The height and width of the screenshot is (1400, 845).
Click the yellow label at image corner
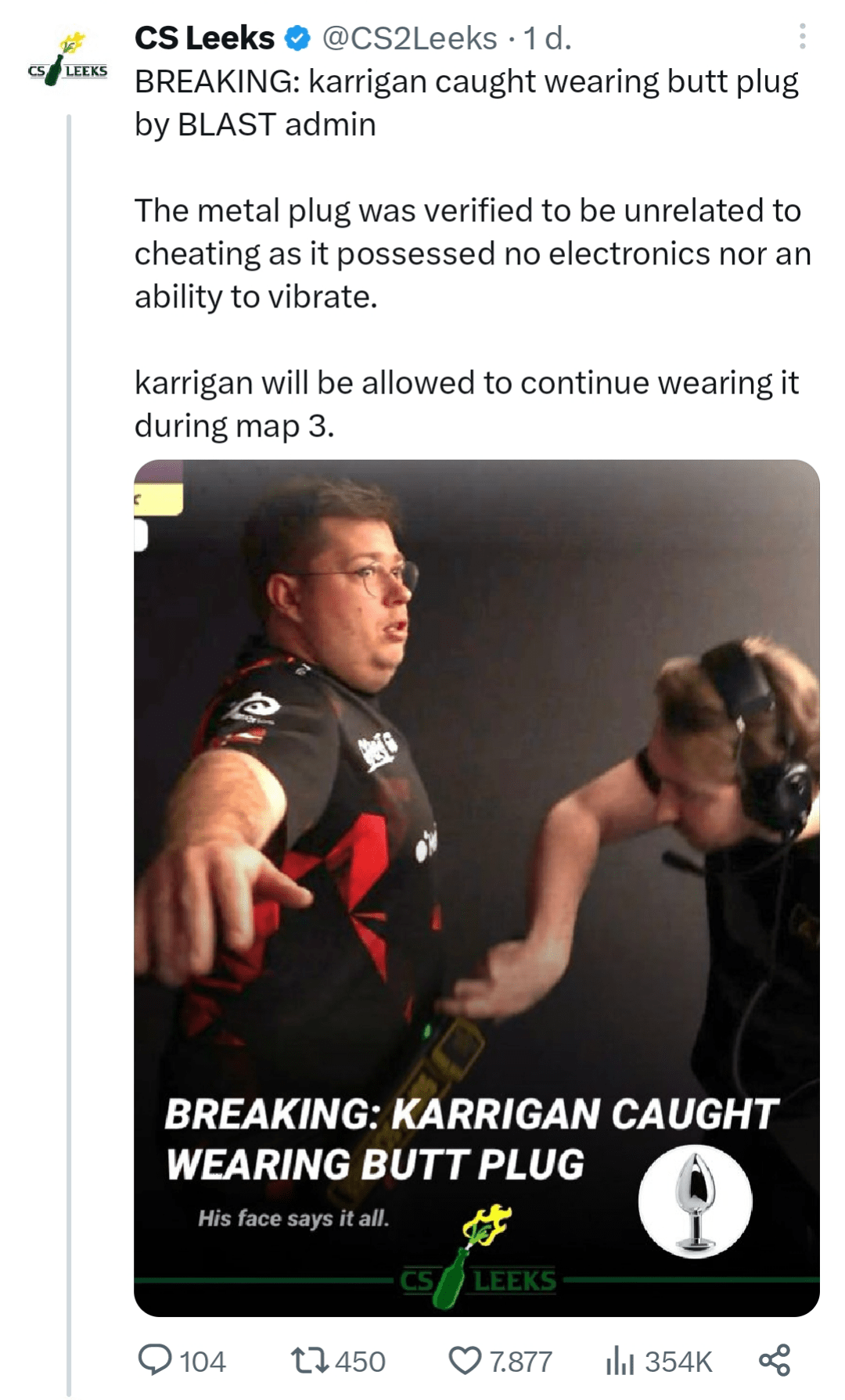159,498
